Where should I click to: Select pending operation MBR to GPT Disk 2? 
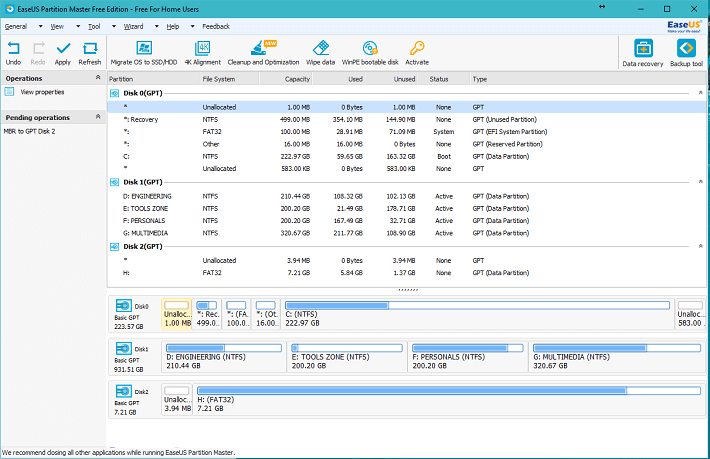tap(29, 131)
